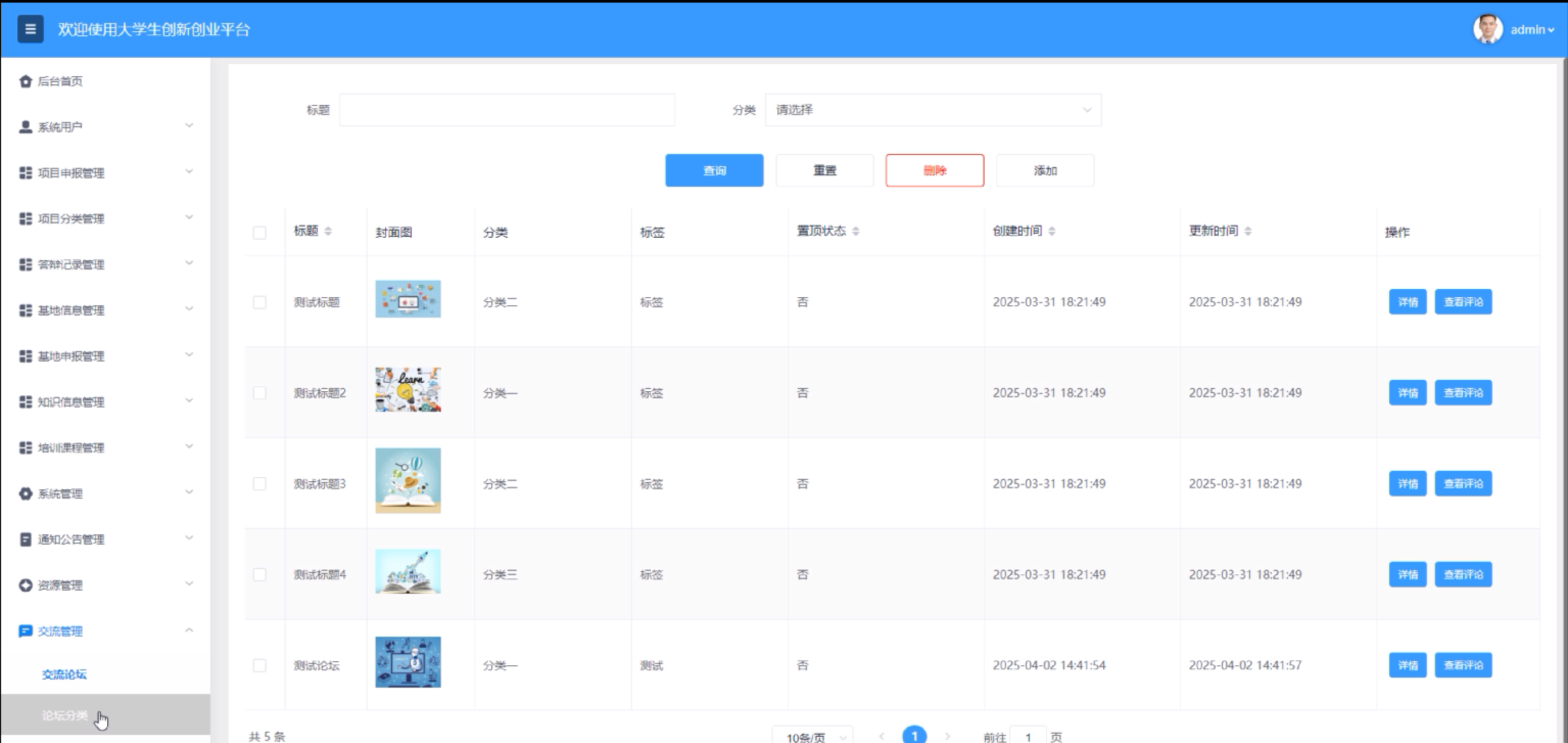Image resolution: width=1568 pixels, height=743 pixels.
Task: Open the 10条/页 page size dropdown
Action: pos(812,737)
